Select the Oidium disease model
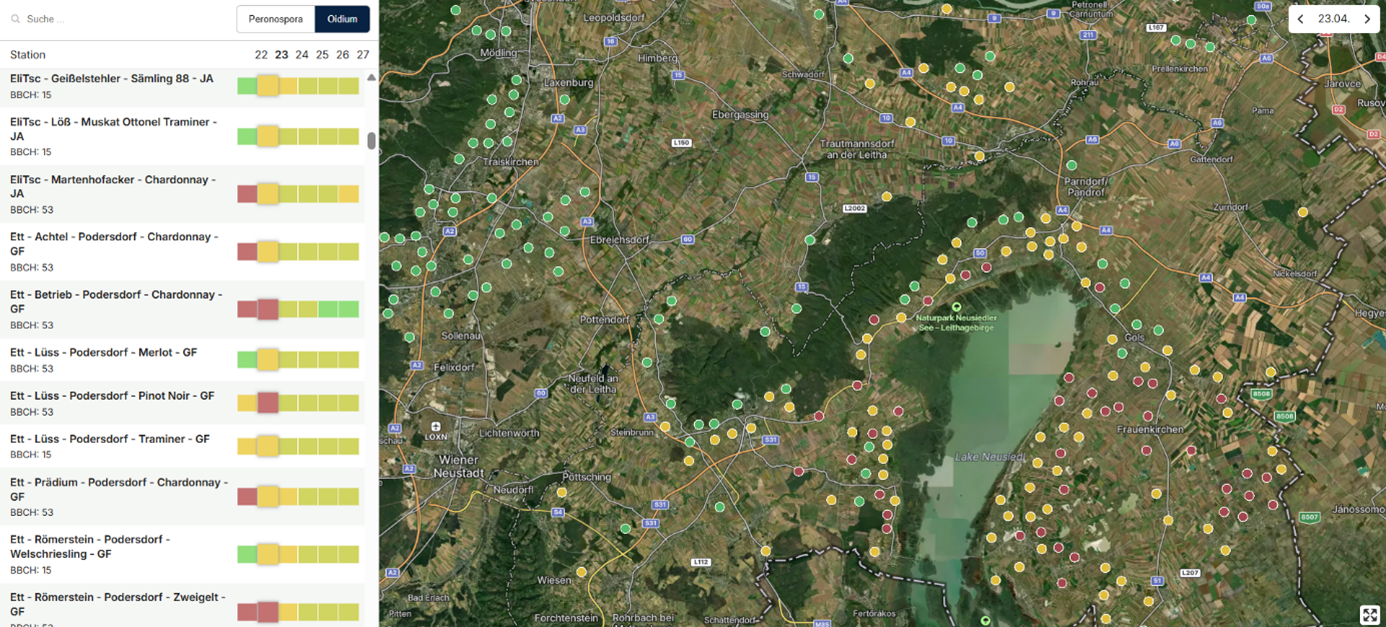Viewport: 1386px width, 627px height. click(x=342, y=19)
